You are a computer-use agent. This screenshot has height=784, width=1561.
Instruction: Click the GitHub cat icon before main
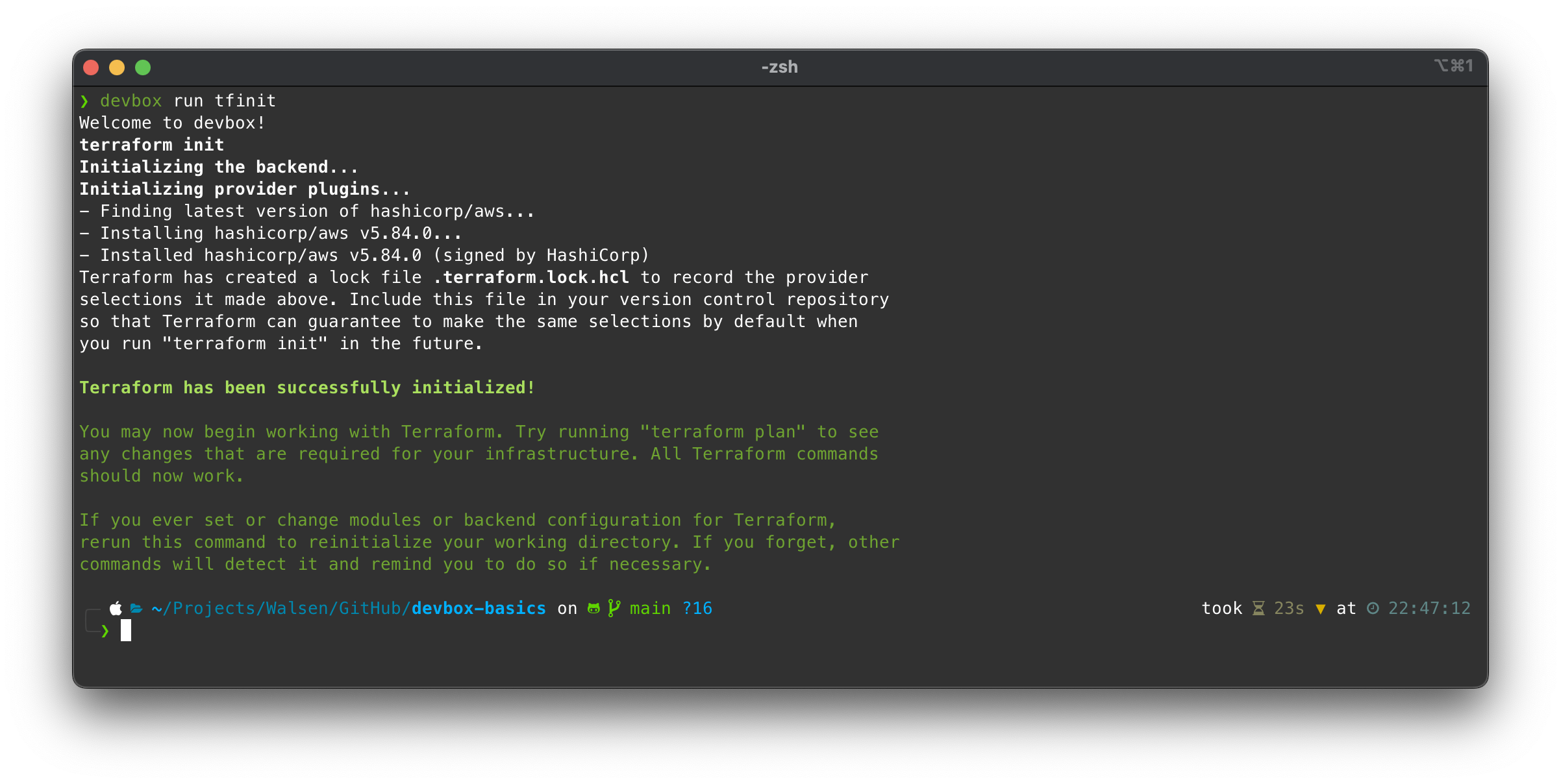[593, 608]
